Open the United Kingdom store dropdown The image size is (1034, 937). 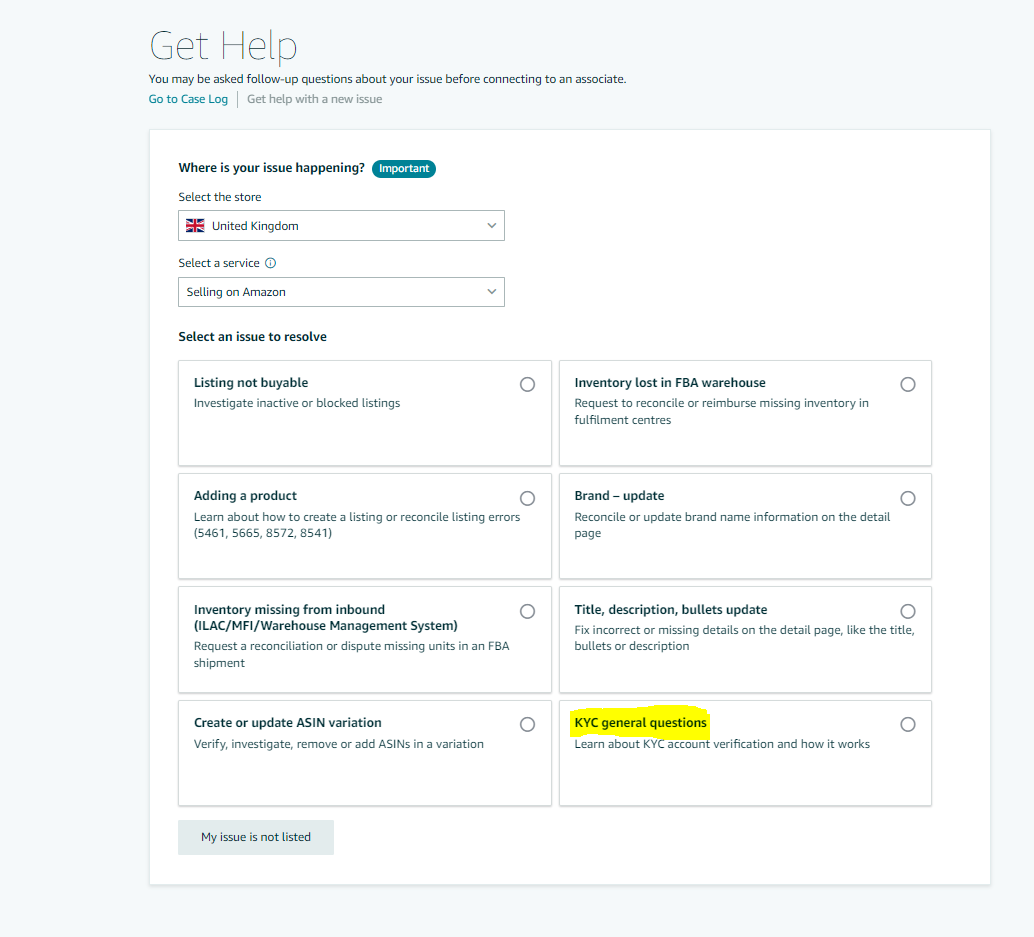click(342, 226)
